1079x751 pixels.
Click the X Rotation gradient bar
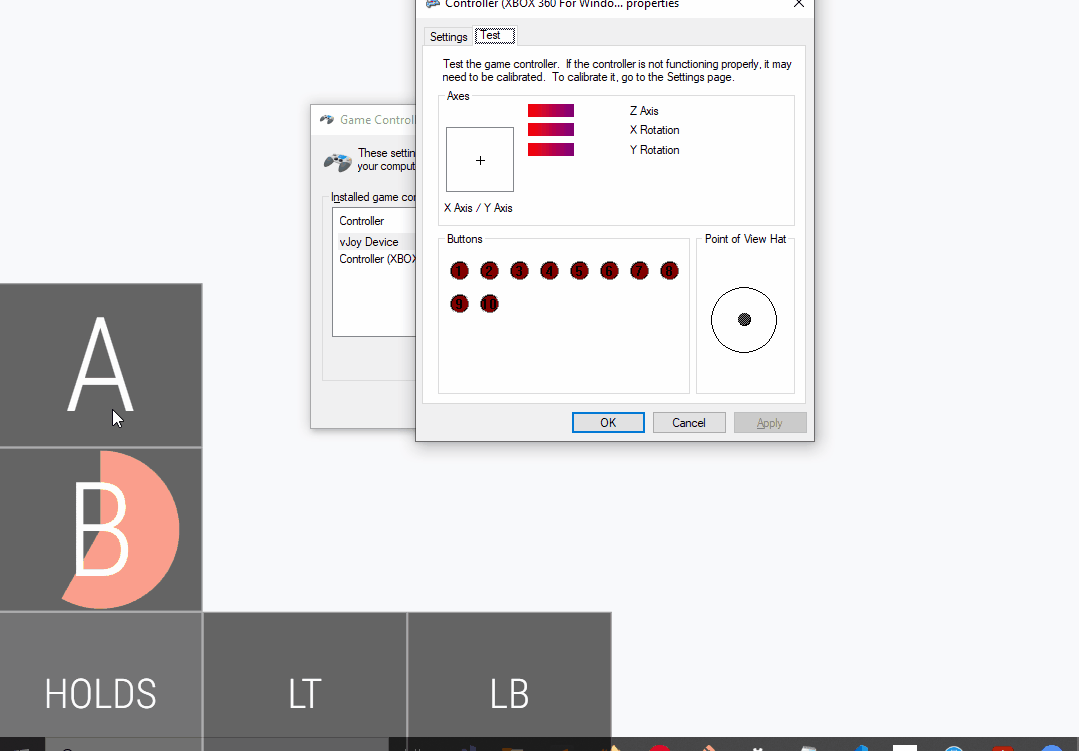coord(551,130)
